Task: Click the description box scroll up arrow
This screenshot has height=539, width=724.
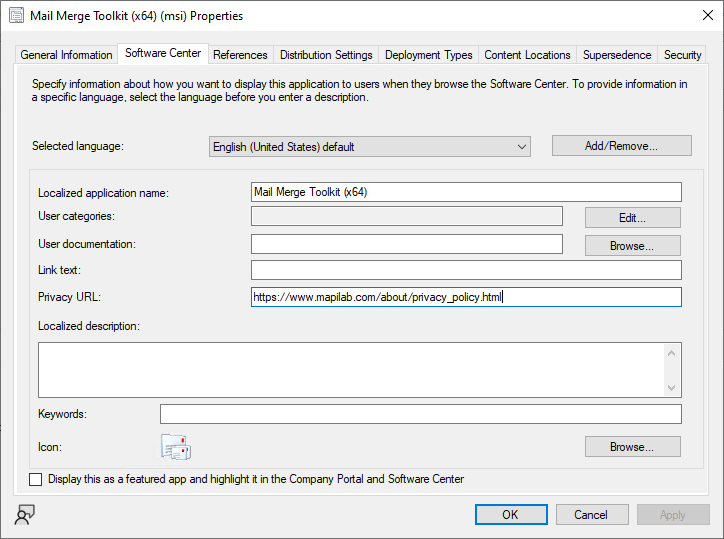Action: click(671, 353)
